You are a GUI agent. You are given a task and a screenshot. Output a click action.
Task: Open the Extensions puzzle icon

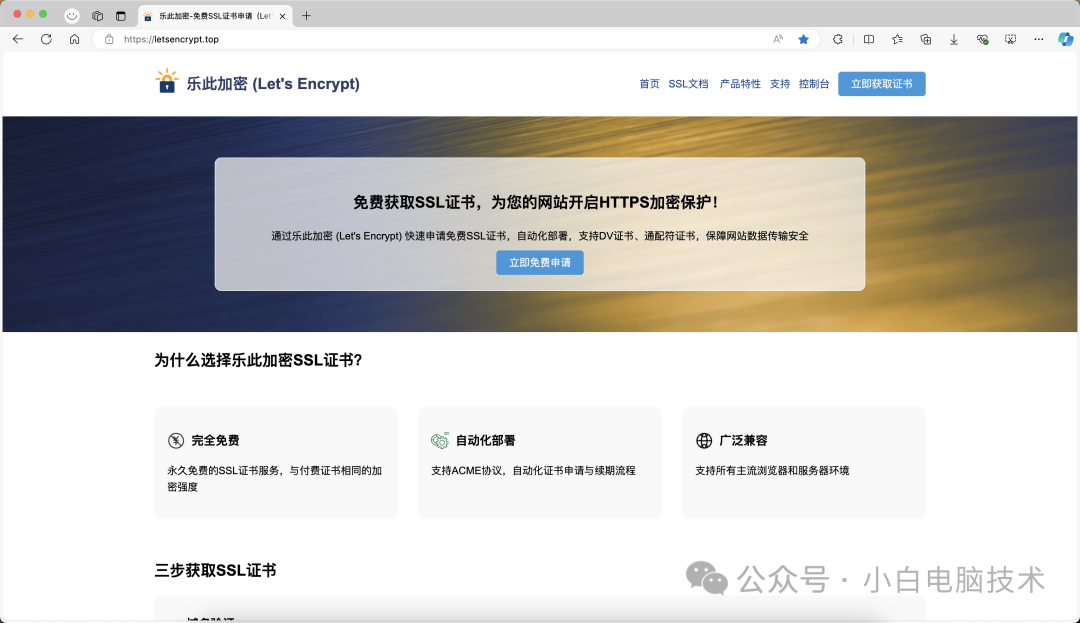pos(838,39)
